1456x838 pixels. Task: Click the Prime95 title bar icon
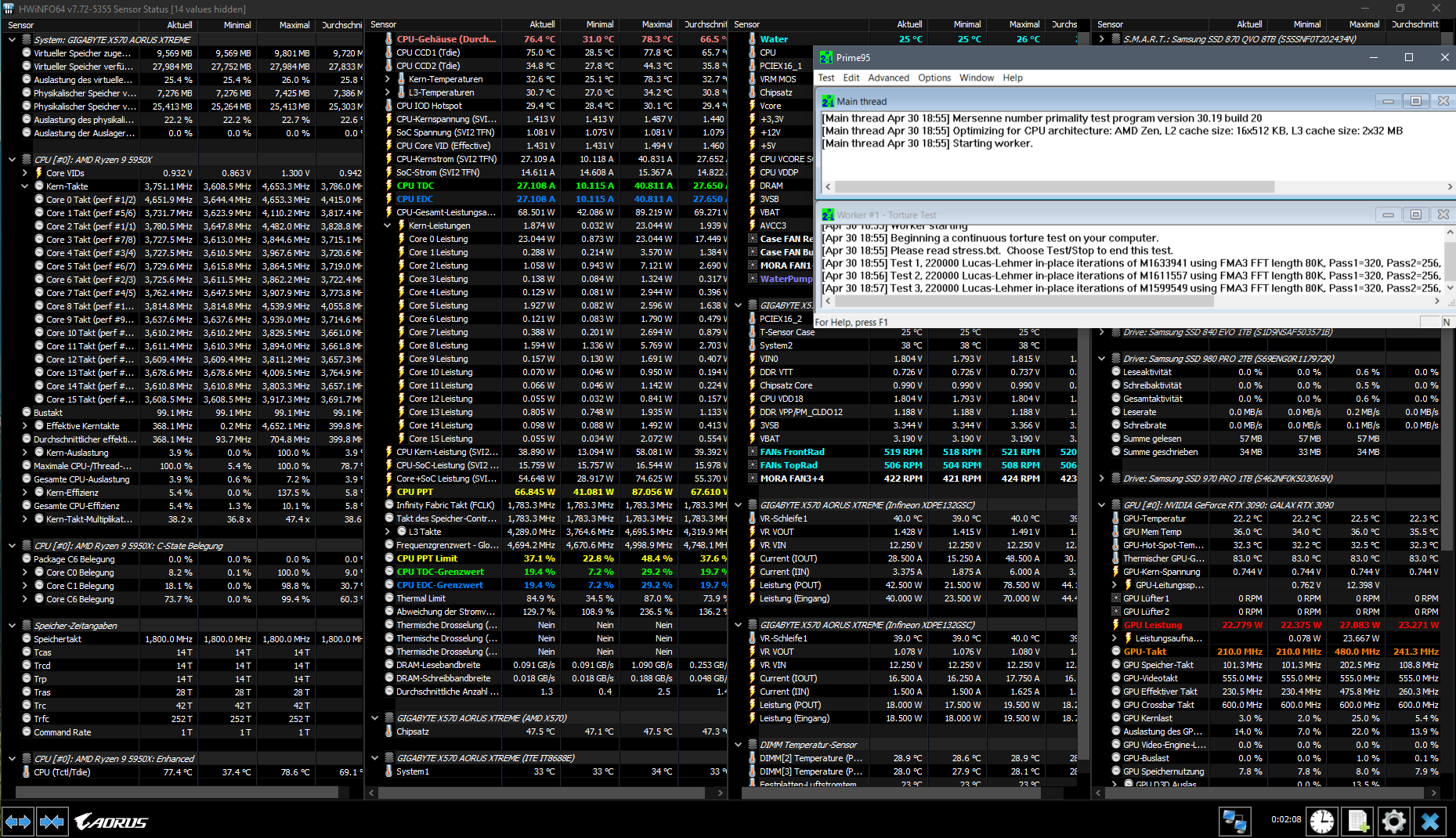[826, 57]
